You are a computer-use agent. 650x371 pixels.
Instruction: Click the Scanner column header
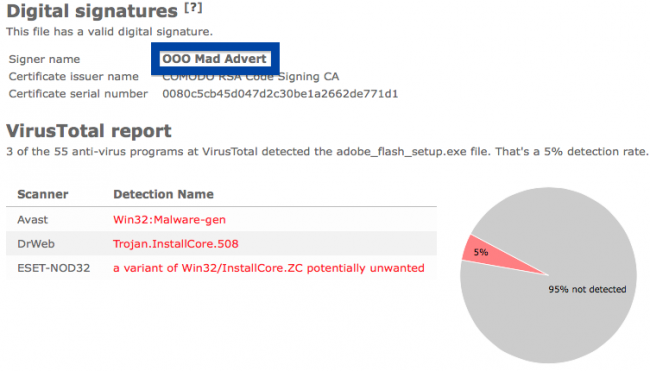43,194
